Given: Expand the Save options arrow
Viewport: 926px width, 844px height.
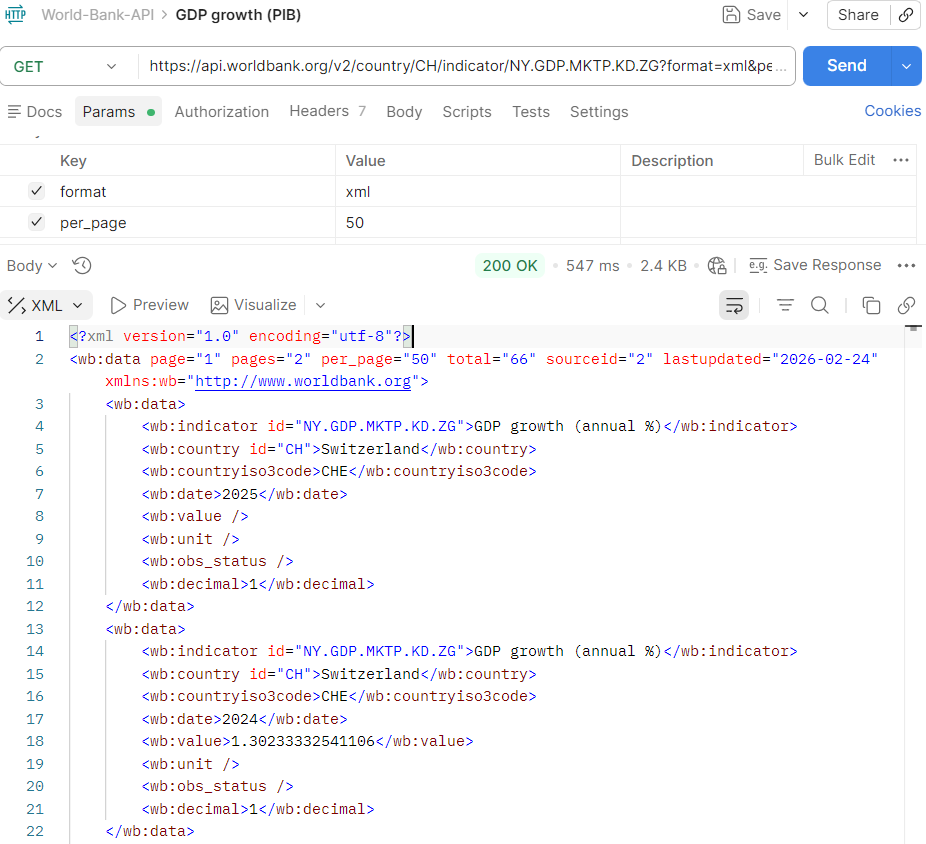Looking at the screenshot, I should point(803,15).
